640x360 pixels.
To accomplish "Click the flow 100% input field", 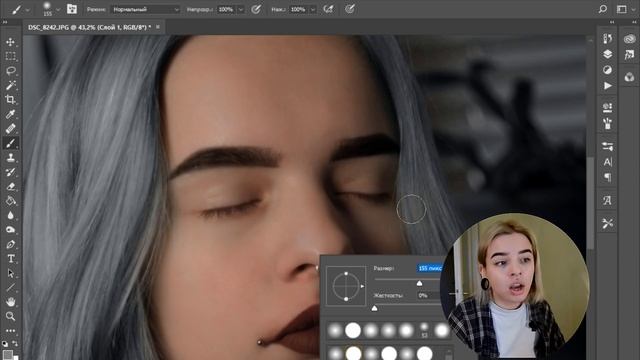I will [298, 9].
